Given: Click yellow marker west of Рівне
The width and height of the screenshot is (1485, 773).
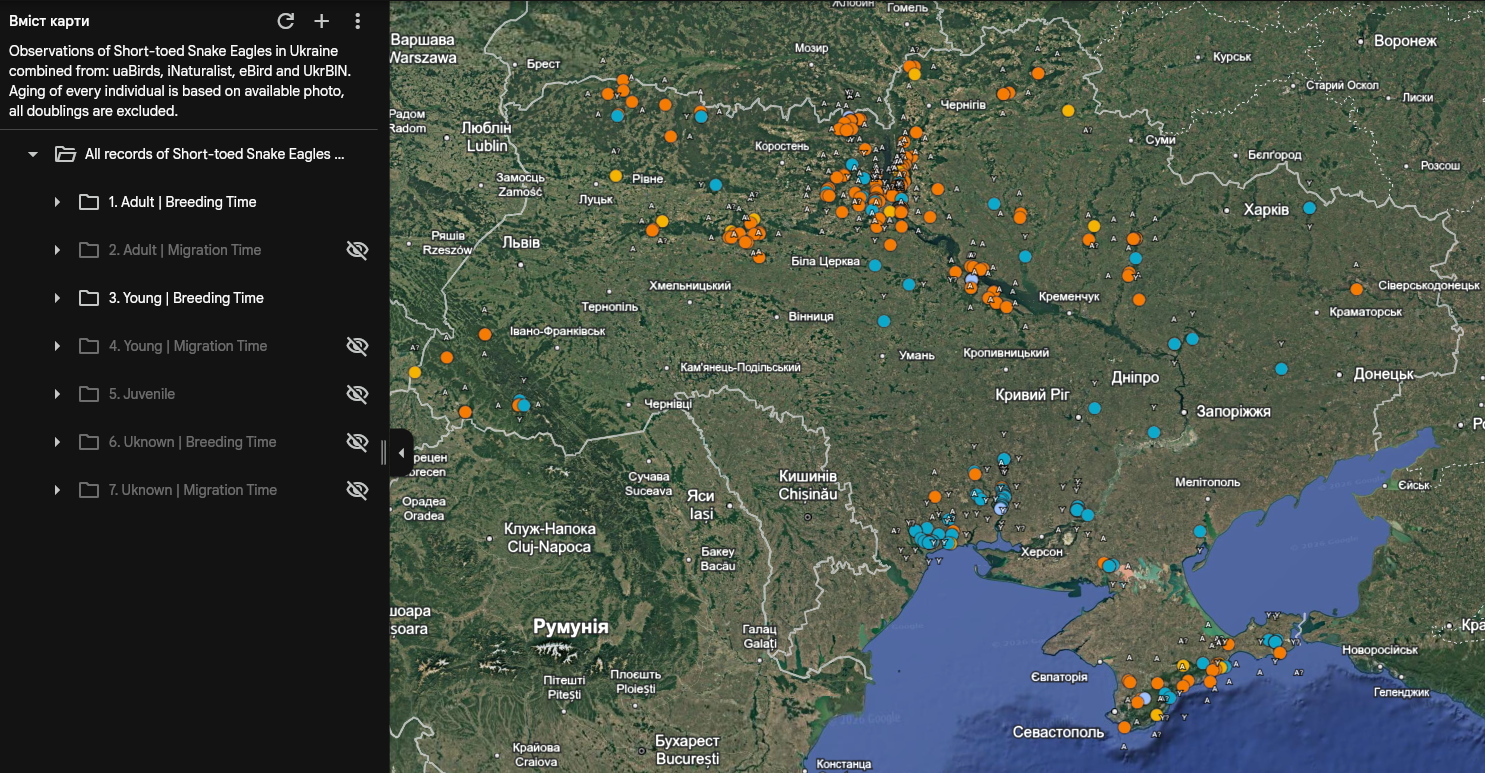Looking at the screenshot, I should 615,176.
